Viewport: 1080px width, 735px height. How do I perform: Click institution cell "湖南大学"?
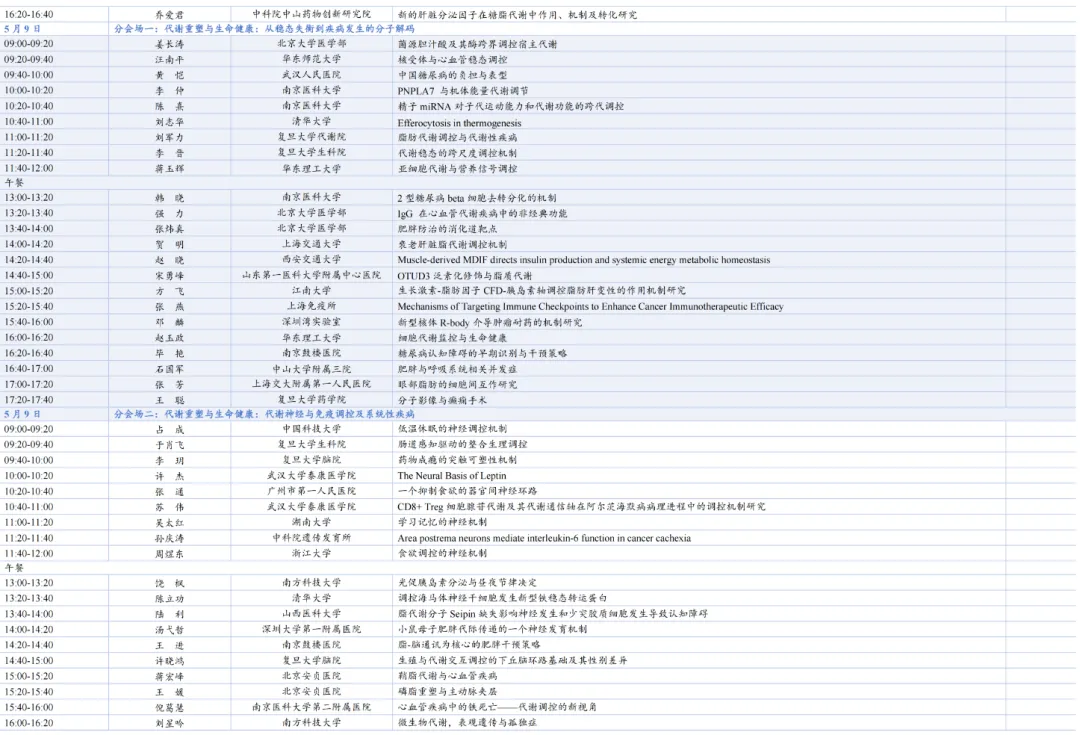point(311,522)
